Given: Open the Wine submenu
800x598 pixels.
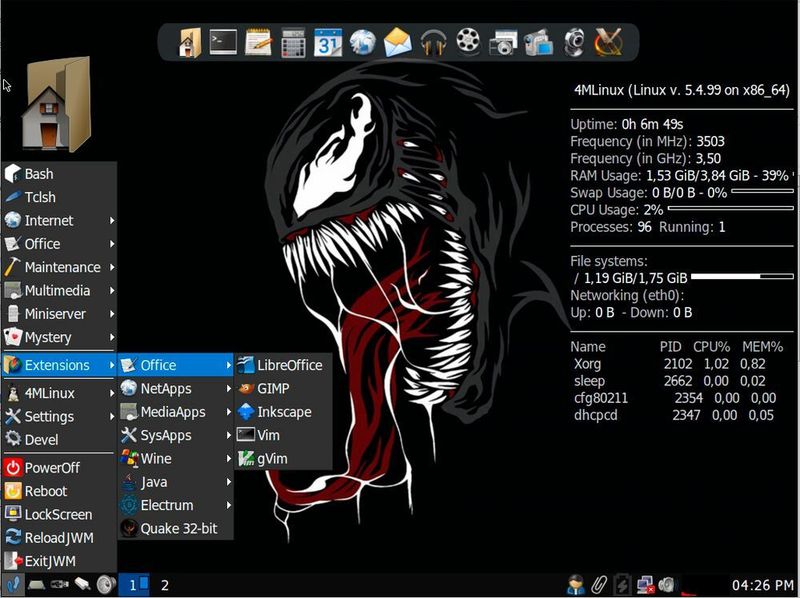Looking at the screenshot, I should point(176,459).
